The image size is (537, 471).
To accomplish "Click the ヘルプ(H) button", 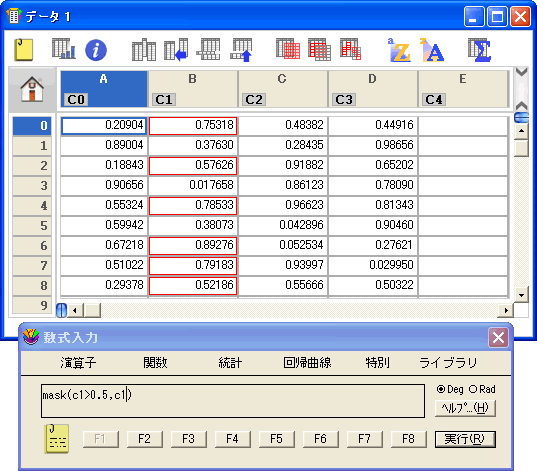I will pyautogui.click(x=465, y=408).
